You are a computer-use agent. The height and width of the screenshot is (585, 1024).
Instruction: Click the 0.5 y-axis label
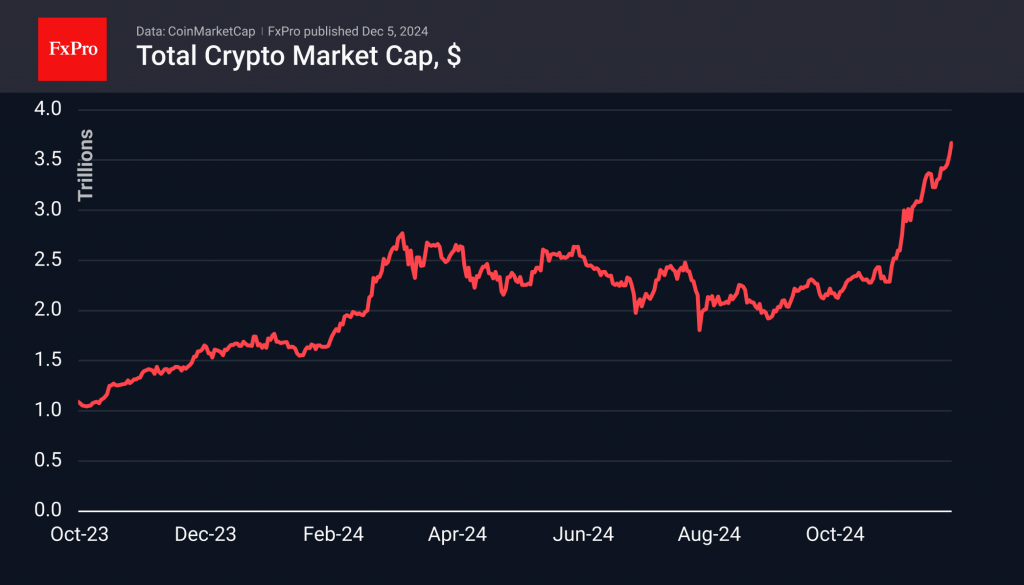coord(49,461)
